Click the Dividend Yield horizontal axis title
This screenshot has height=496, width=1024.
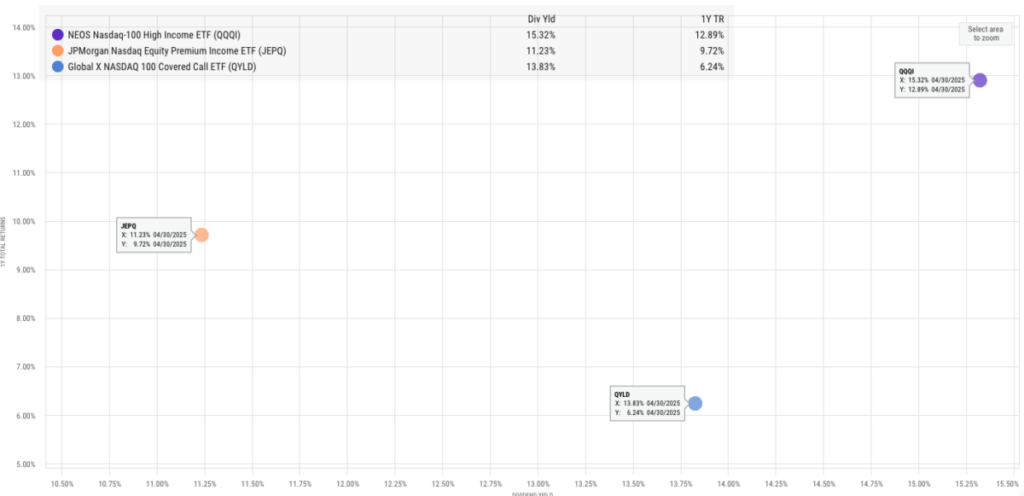535,492
